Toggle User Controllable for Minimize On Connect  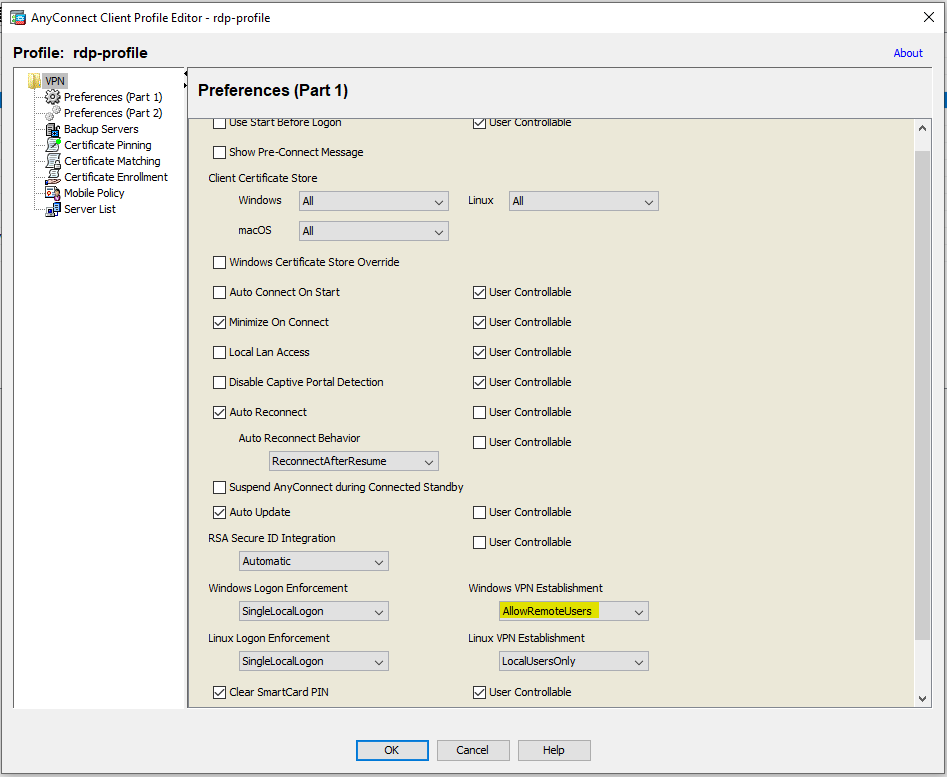tap(480, 322)
